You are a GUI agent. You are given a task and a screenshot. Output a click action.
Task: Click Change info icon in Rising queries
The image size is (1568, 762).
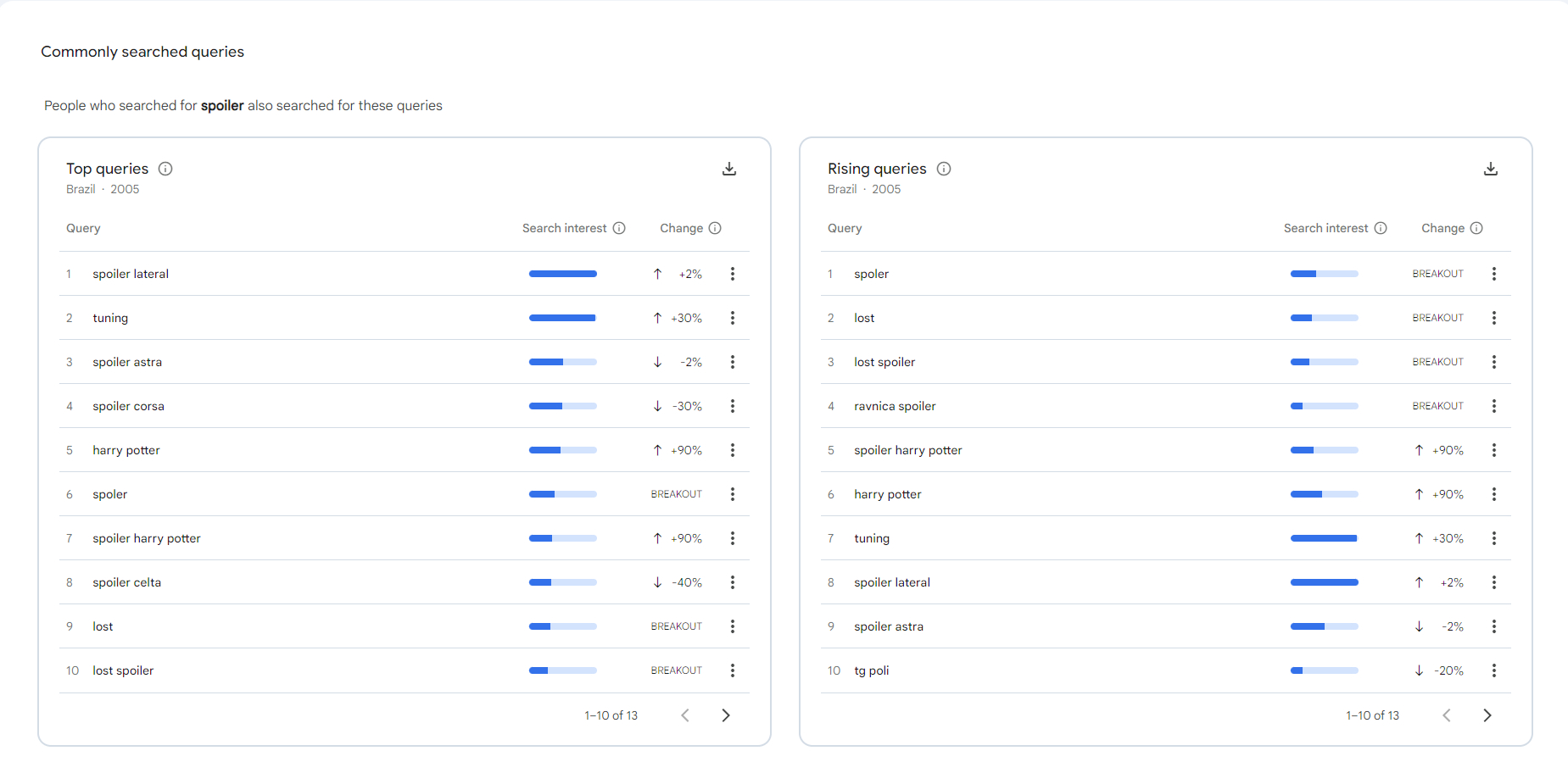point(1476,228)
